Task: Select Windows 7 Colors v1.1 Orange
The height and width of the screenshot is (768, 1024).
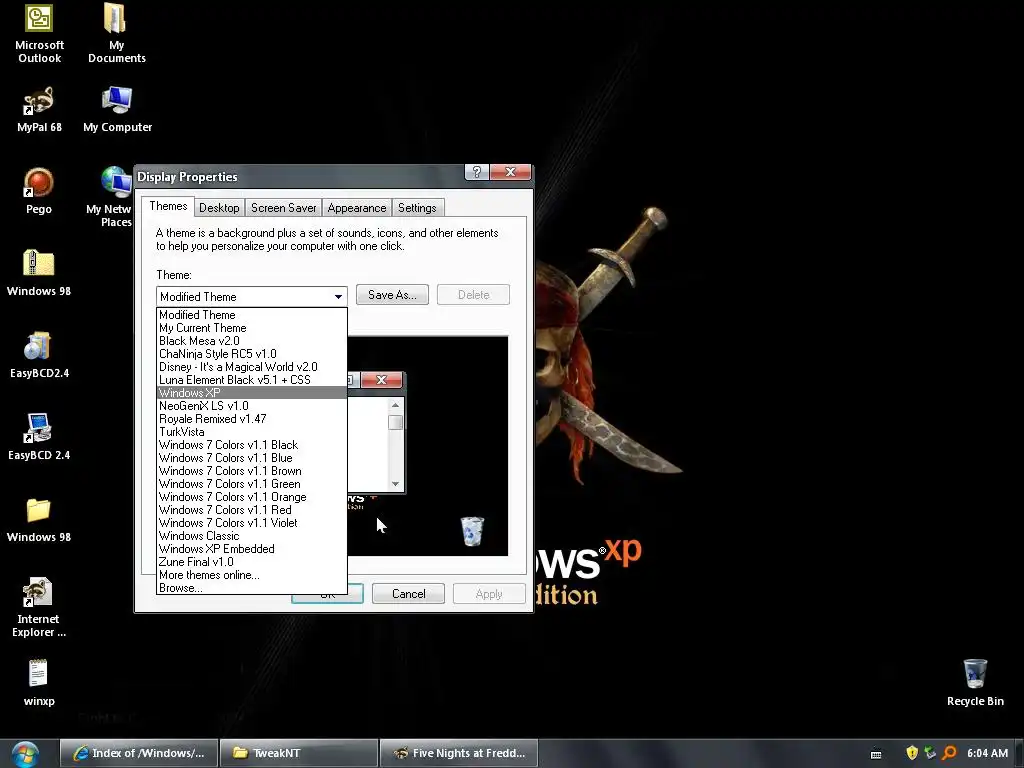Action: tap(251, 497)
